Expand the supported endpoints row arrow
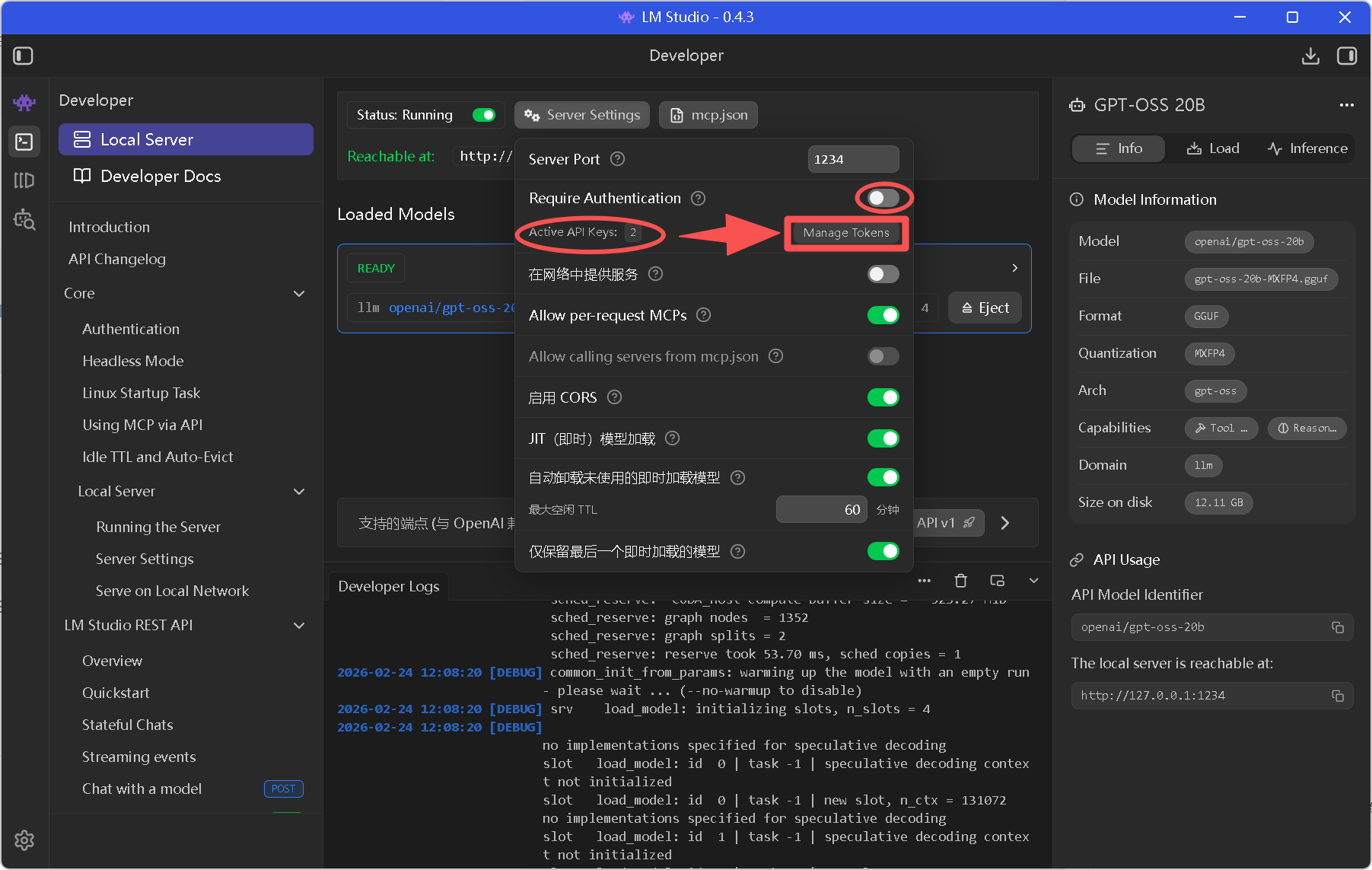Viewport: 1372px width, 870px height. [1005, 523]
